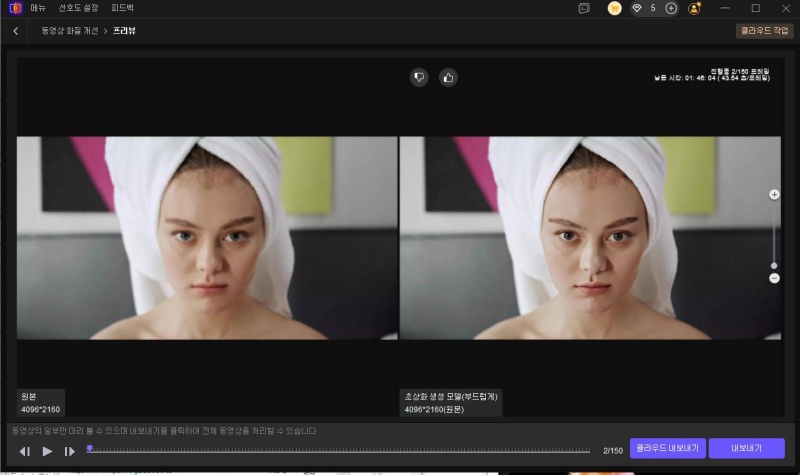
Task: Click the thumbs up feedback icon
Action: [x=448, y=77]
